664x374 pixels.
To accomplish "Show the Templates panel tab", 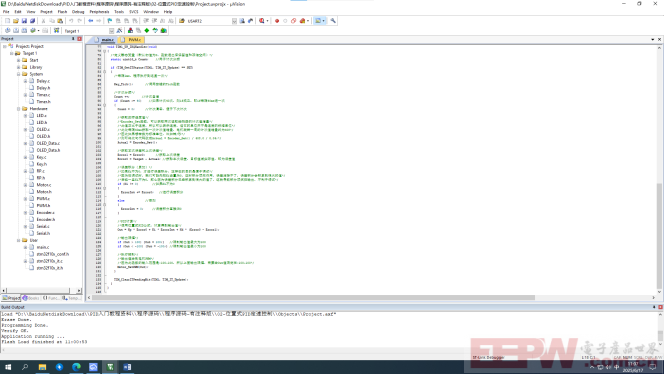I will coord(72,298).
